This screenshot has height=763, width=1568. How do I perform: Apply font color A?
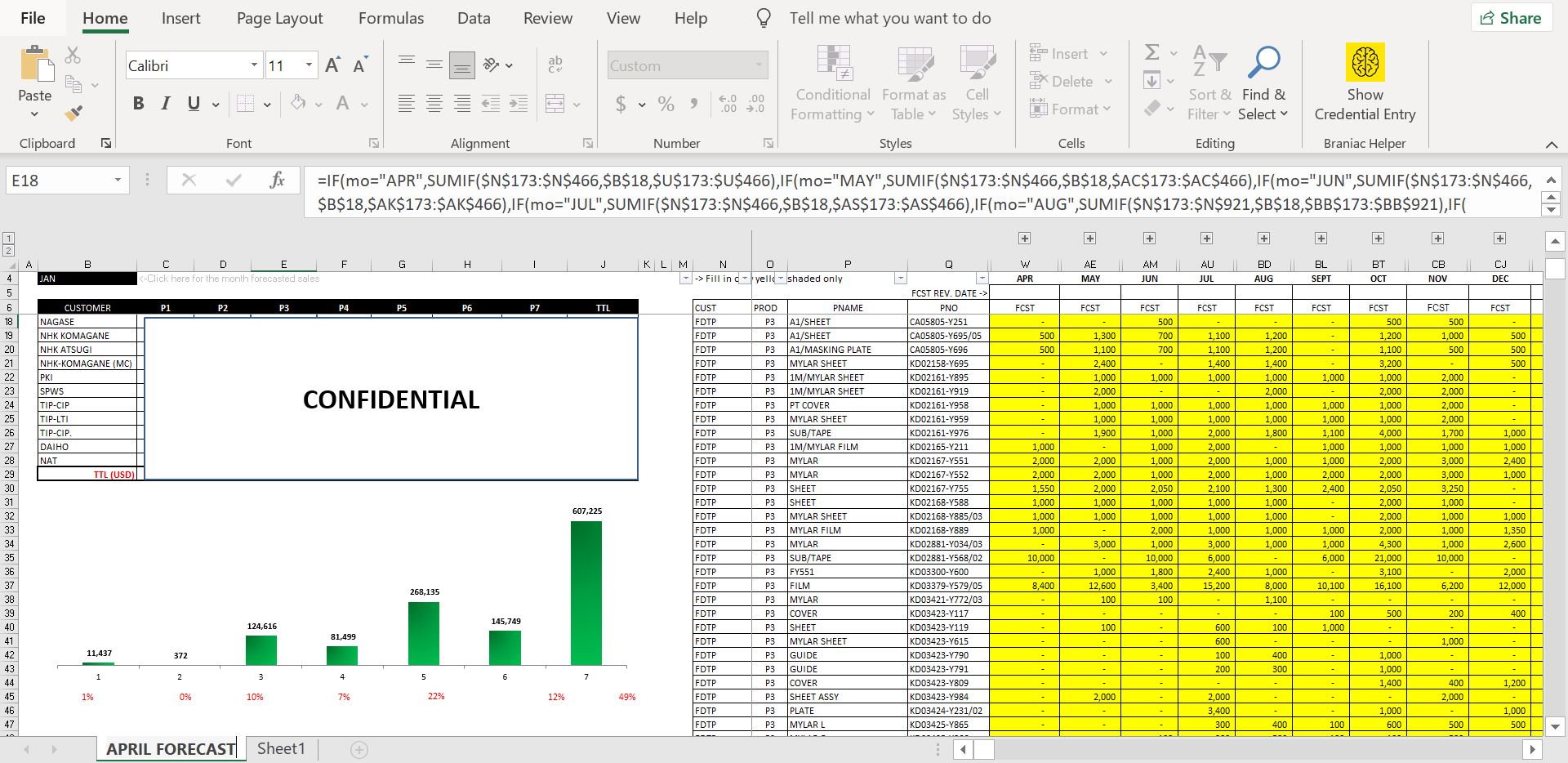343,103
